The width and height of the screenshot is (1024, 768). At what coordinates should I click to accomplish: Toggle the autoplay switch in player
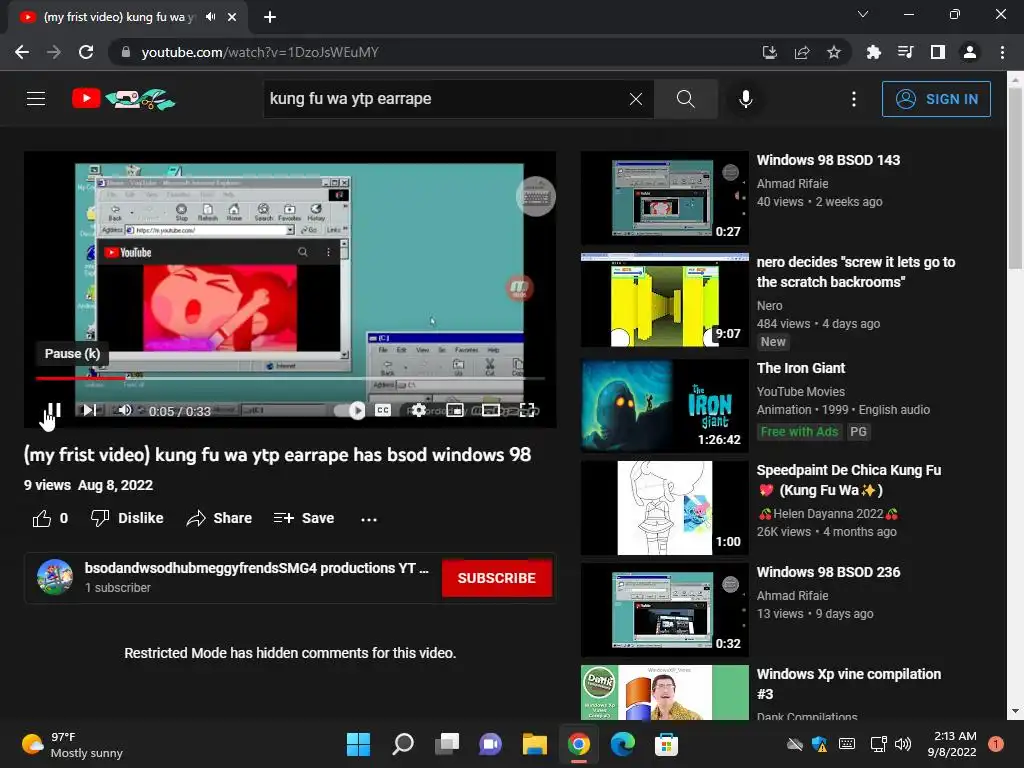(350, 410)
